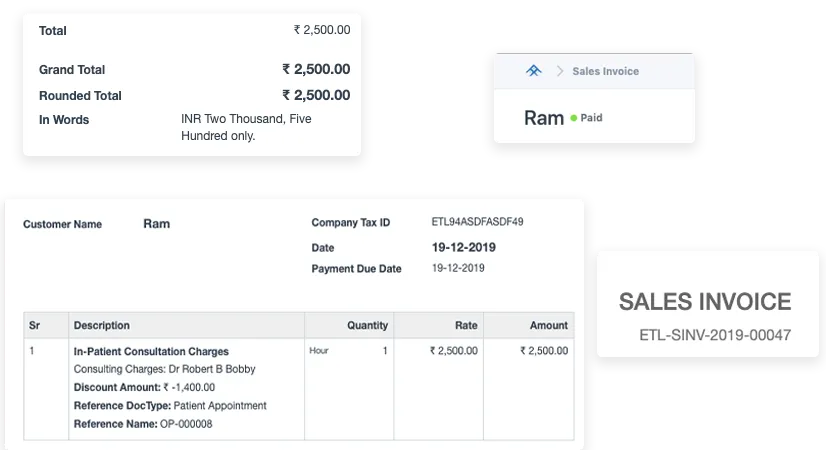Click the Rounded Total amount
The image size is (826, 450).
[x=316, y=95]
